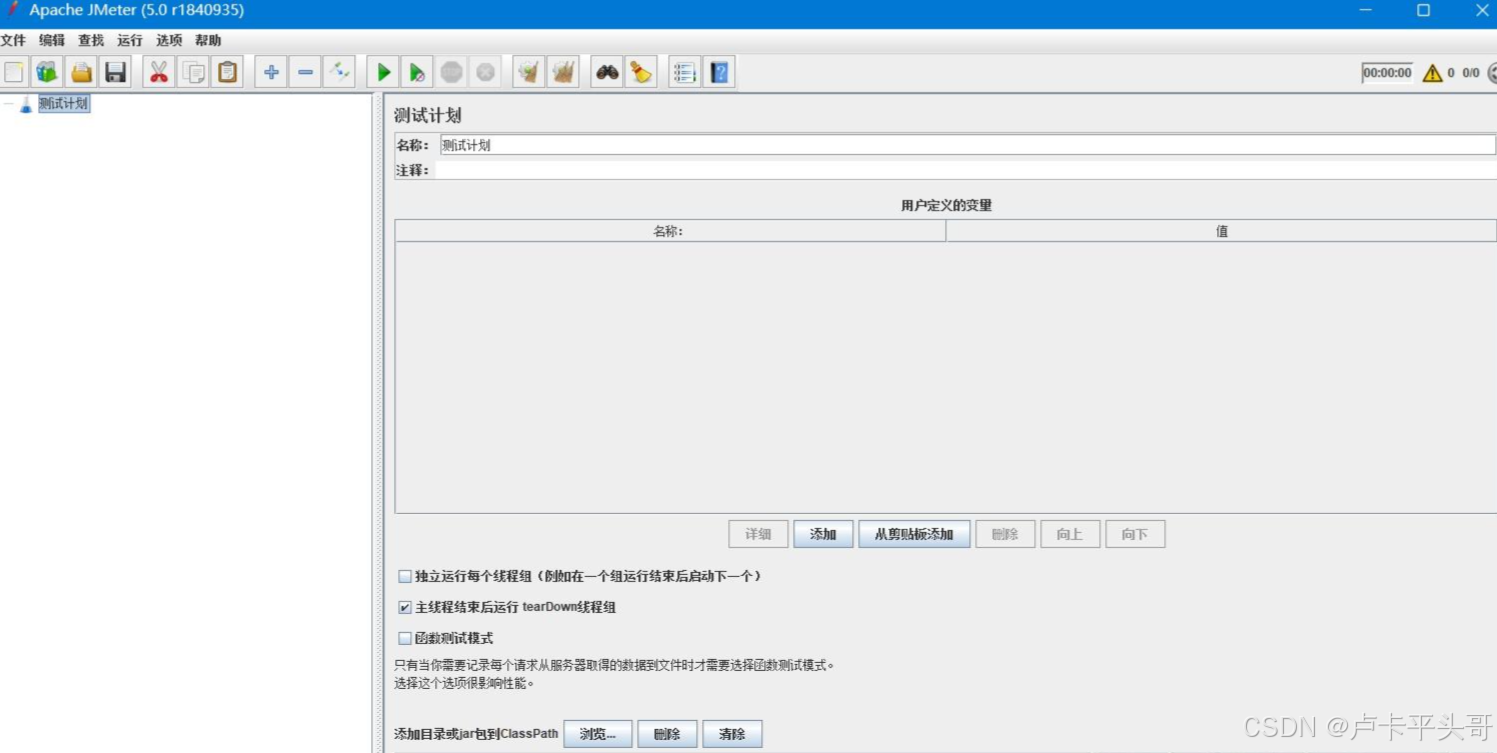Click the Stop test icon

[451, 72]
